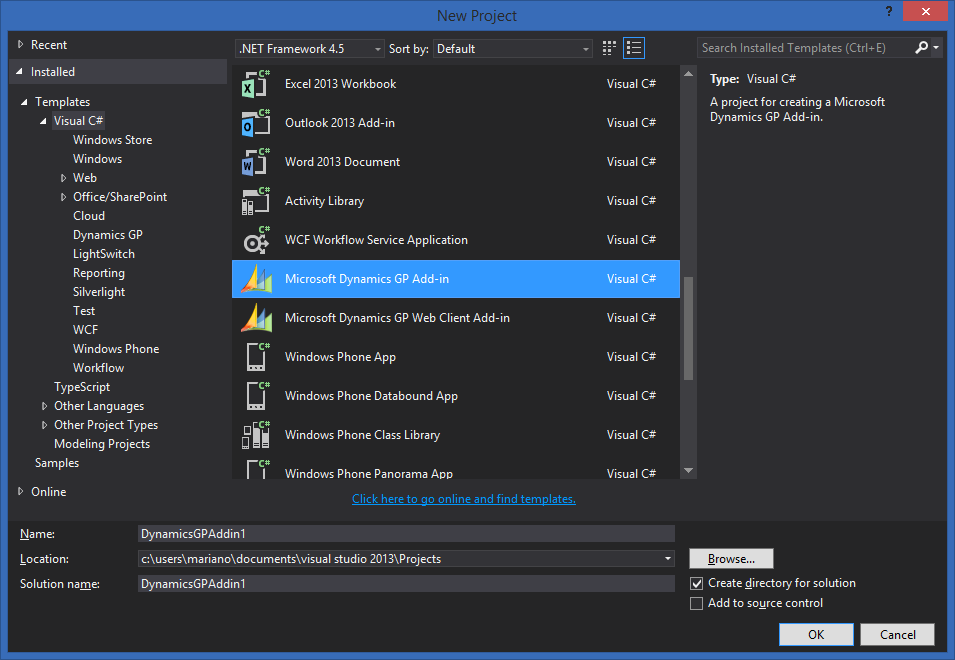Viewport: 955px width, 660px height.
Task: Open the dialog help question mark
Action: coord(888,13)
